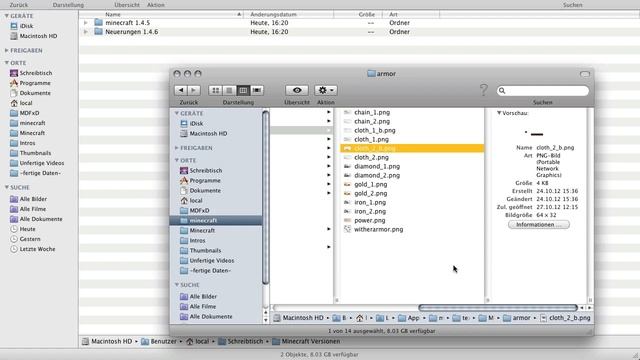Expand FREIGABEN section in armor window sidebar
The width and height of the screenshot is (640, 360).
pyautogui.click(x=177, y=148)
